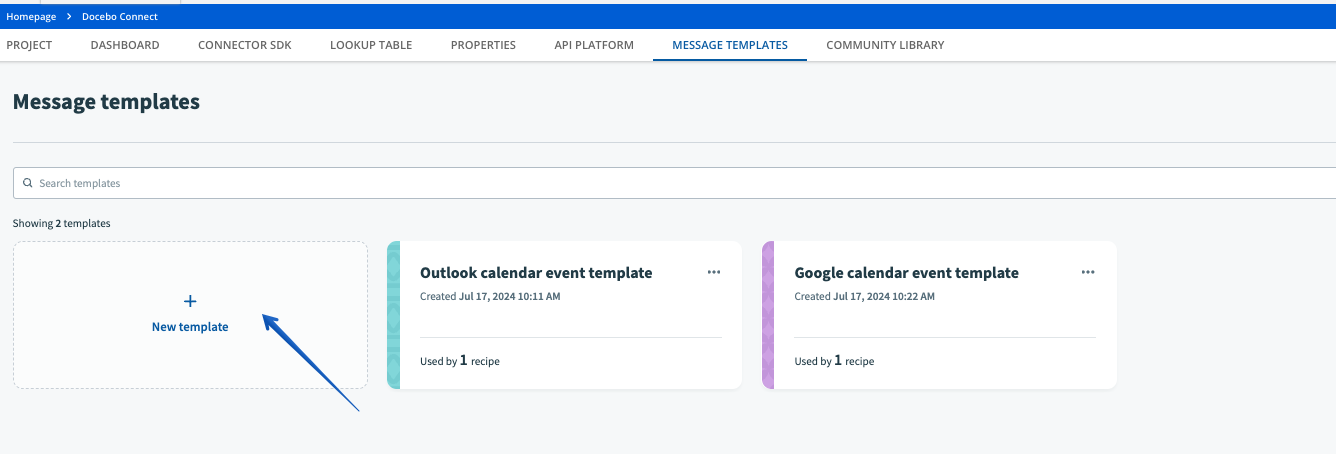Click the Homepage breadcrumb link

(x=29, y=17)
